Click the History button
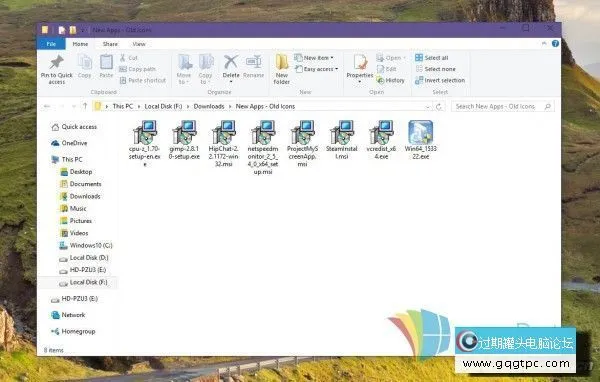The image size is (600, 382). [390, 80]
